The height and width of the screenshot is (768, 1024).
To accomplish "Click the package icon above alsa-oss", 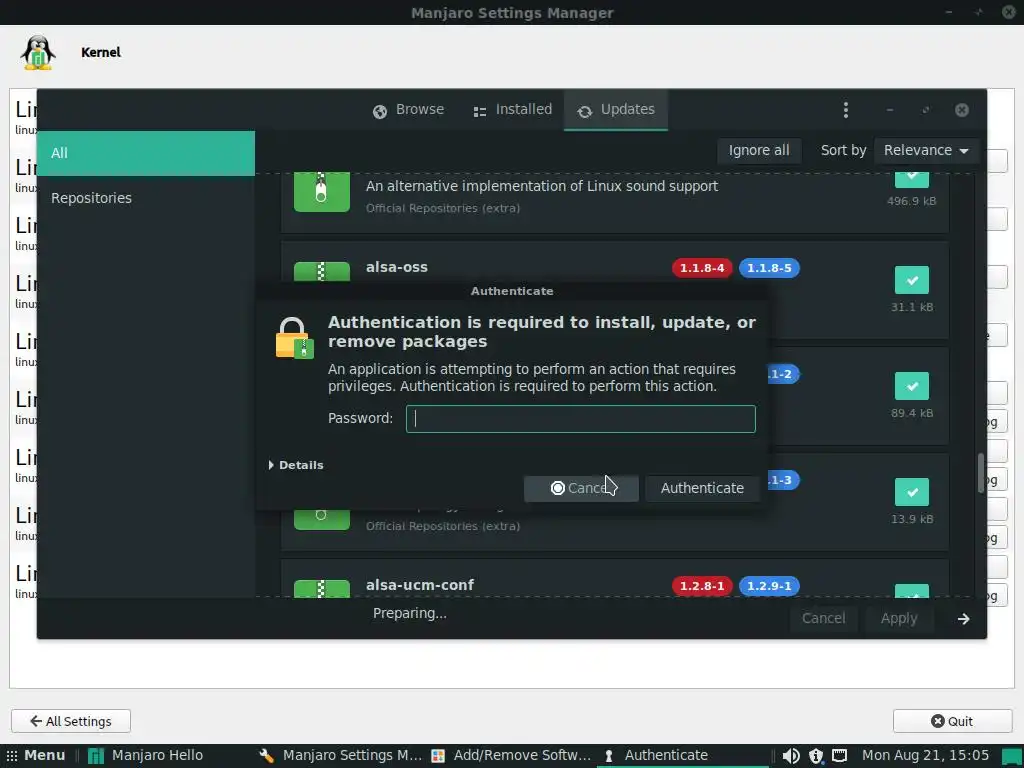I will pyautogui.click(x=322, y=192).
